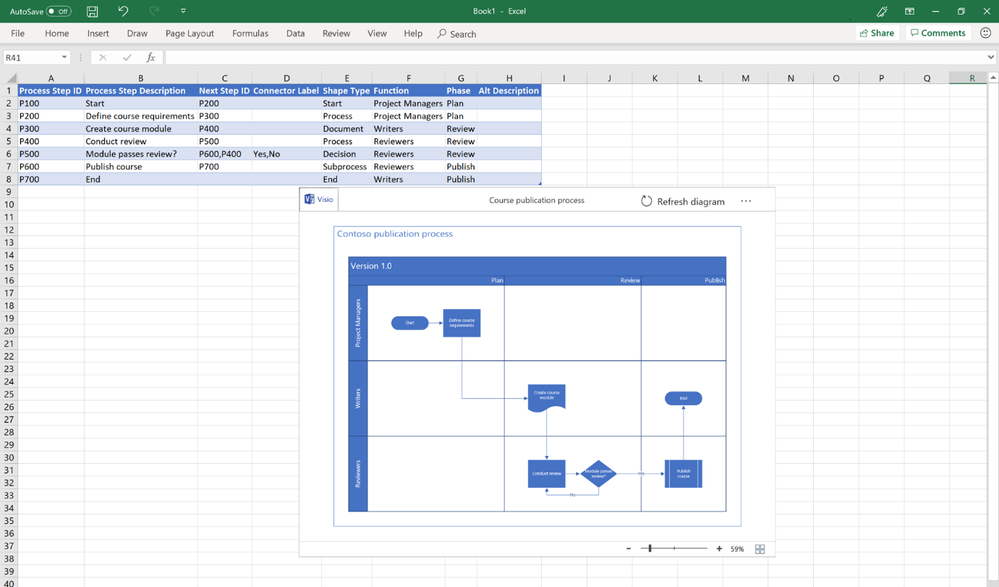Click the Name Box showing R41

pyautogui.click(x=32, y=57)
